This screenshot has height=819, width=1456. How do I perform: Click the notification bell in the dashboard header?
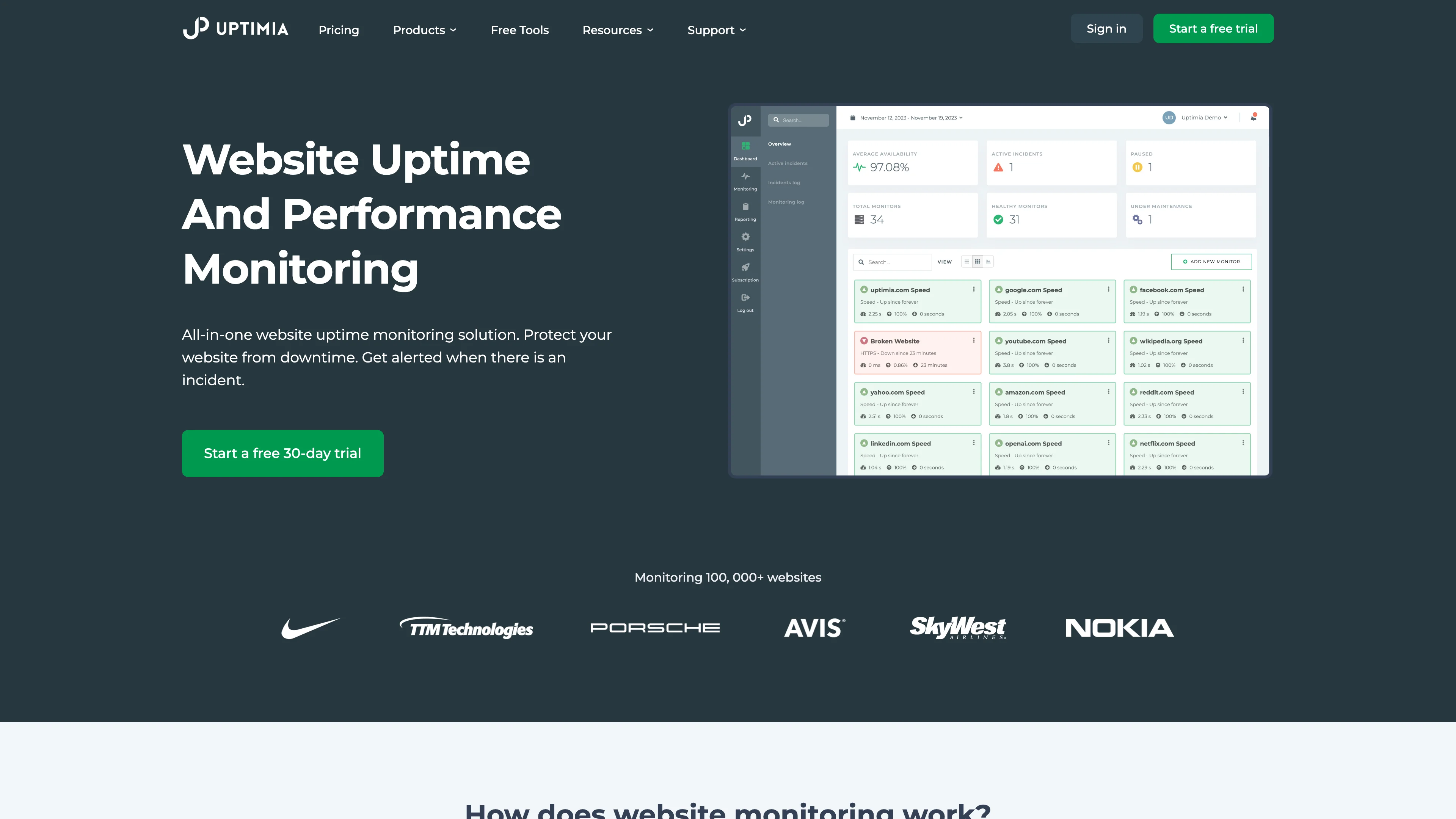pyautogui.click(x=1253, y=118)
